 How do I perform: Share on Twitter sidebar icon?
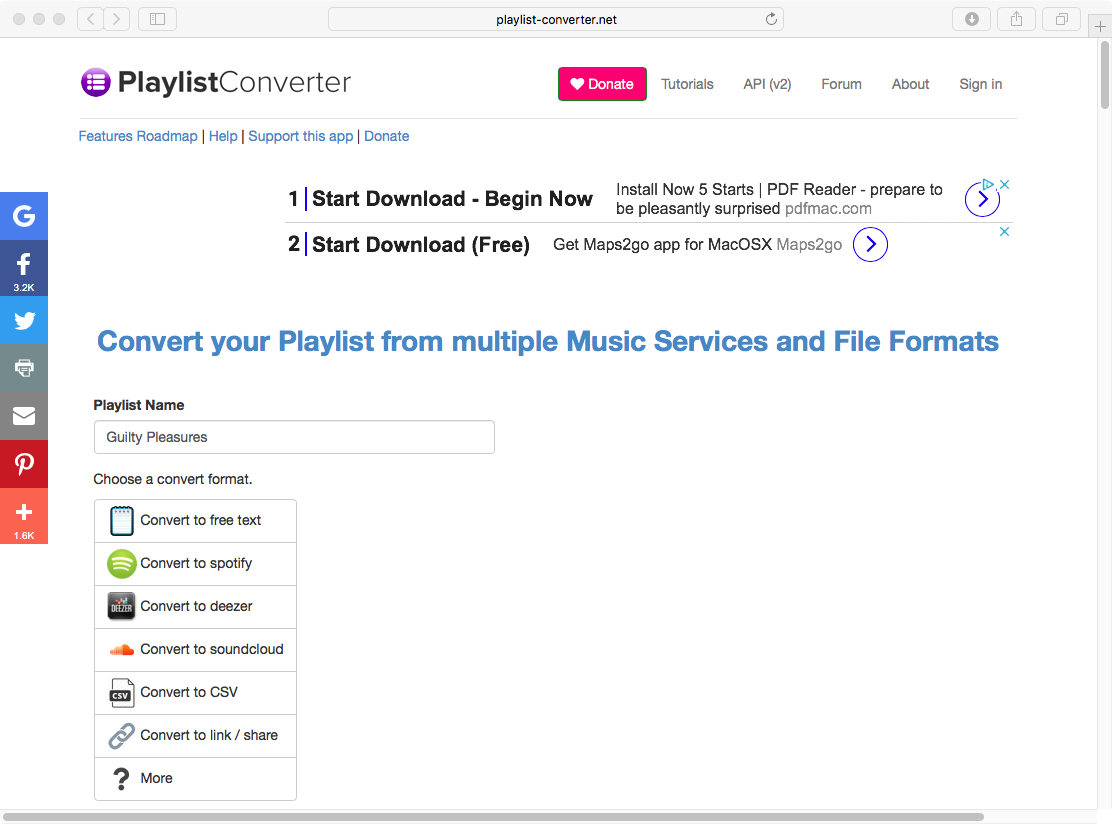(x=24, y=321)
